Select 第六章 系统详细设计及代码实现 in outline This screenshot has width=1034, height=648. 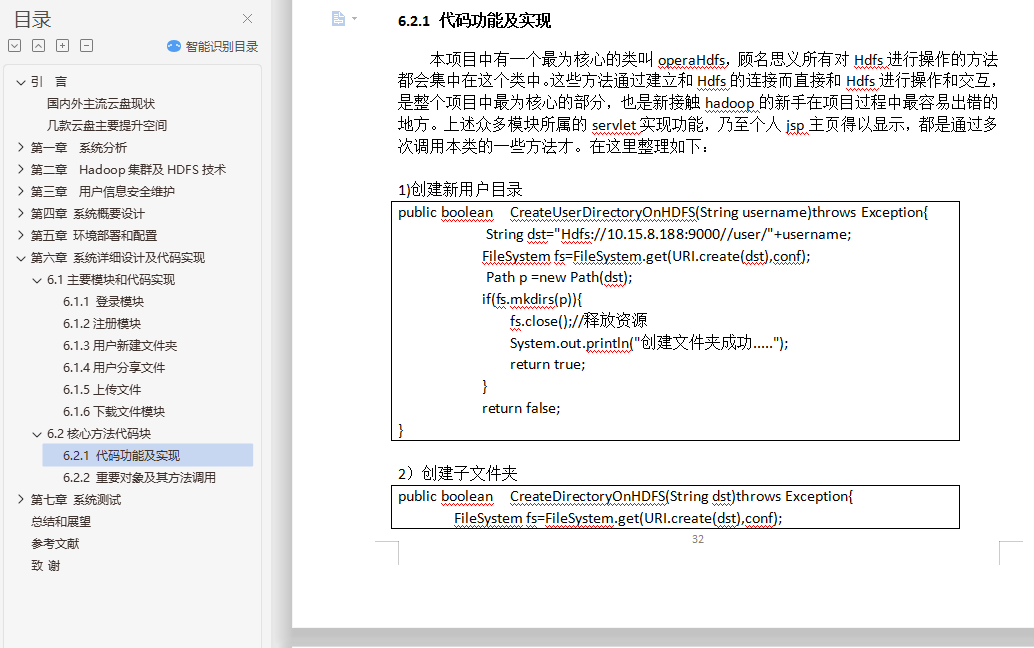(x=117, y=258)
